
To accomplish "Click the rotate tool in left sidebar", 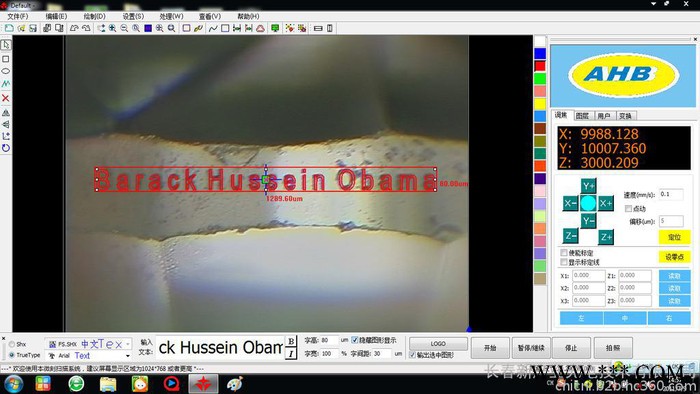I will click(6, 148).
